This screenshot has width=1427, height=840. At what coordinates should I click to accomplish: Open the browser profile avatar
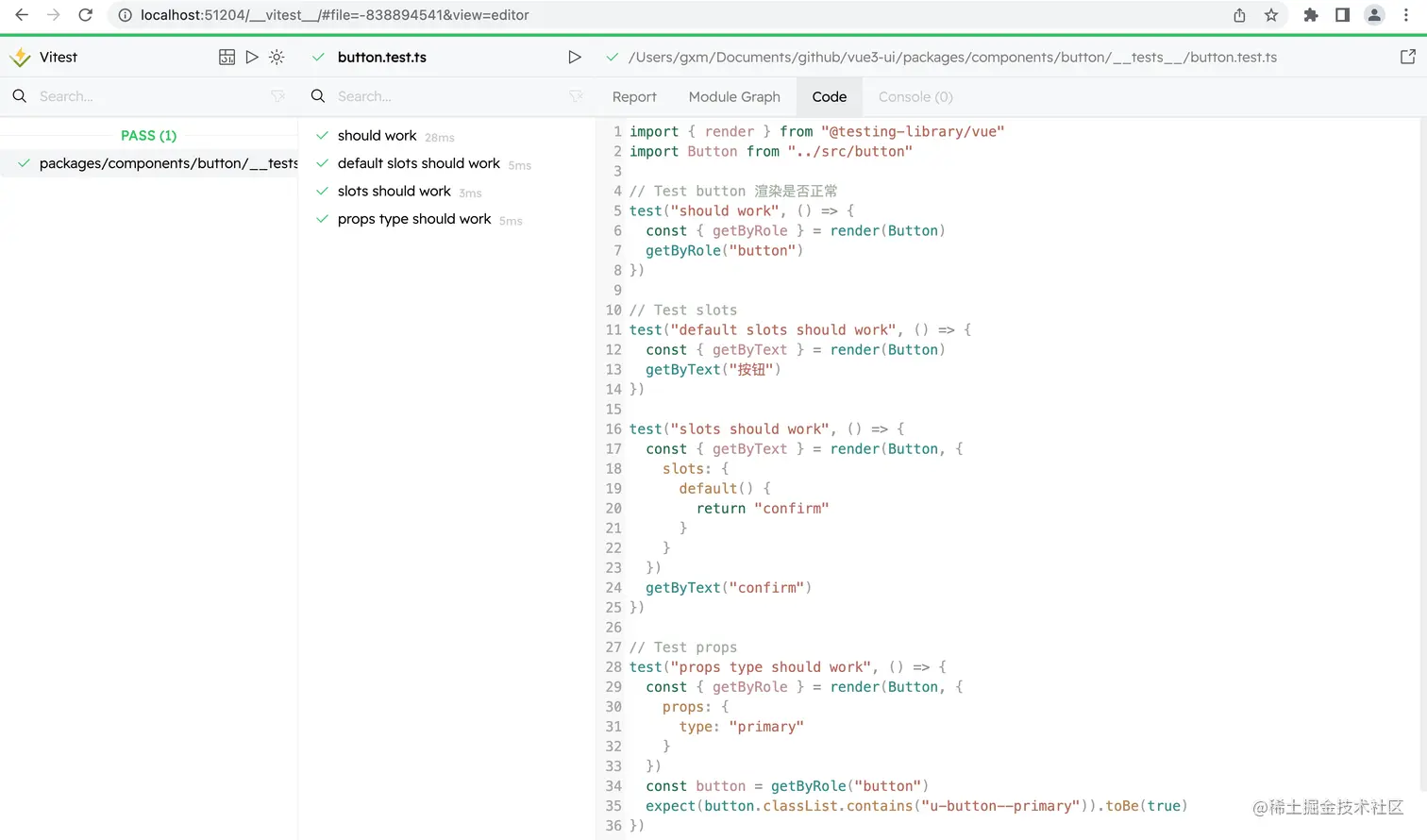[1374, 15]
